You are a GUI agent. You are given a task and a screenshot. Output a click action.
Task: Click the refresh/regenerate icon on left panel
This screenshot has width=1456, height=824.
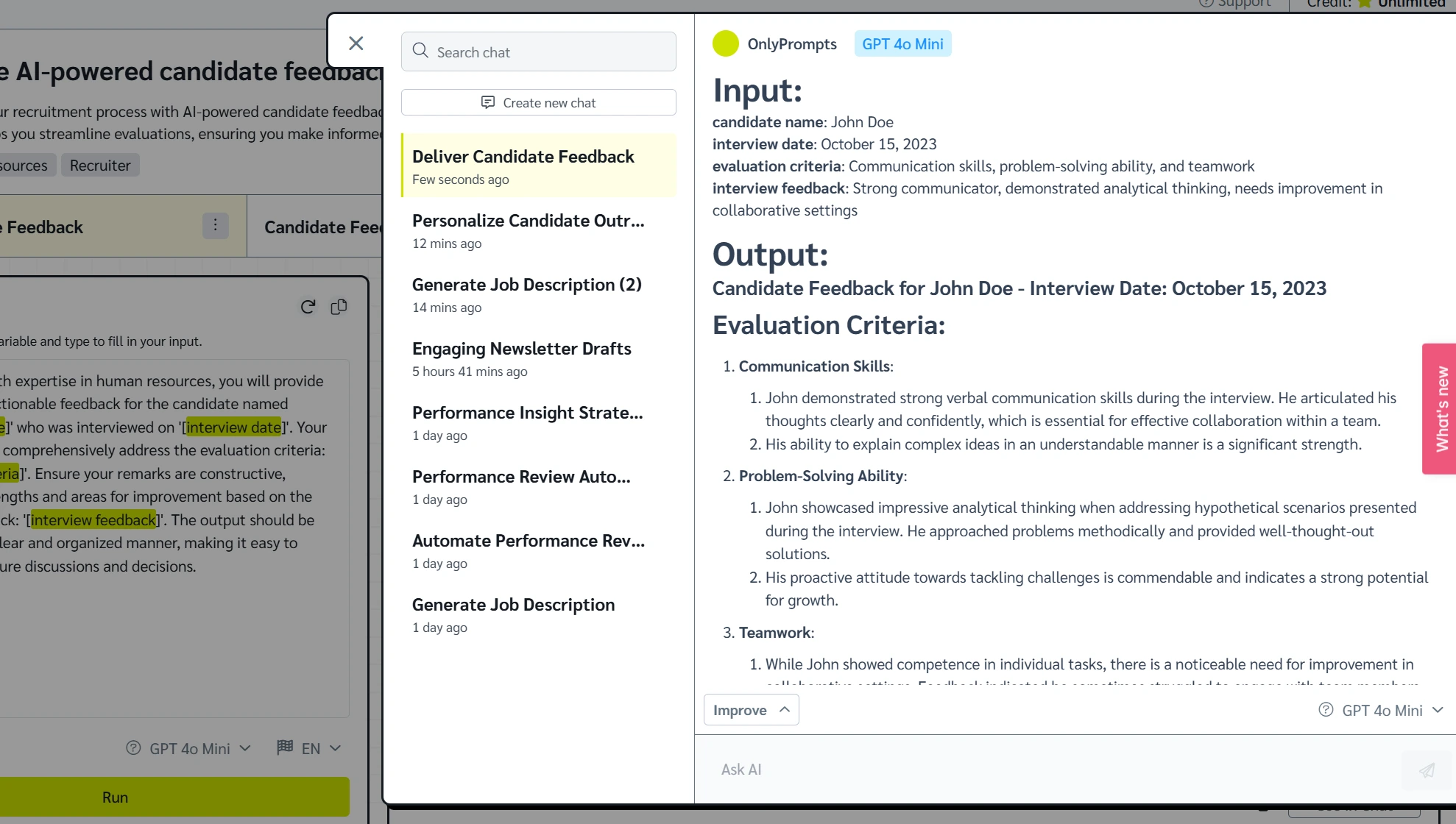coord(308,306)
